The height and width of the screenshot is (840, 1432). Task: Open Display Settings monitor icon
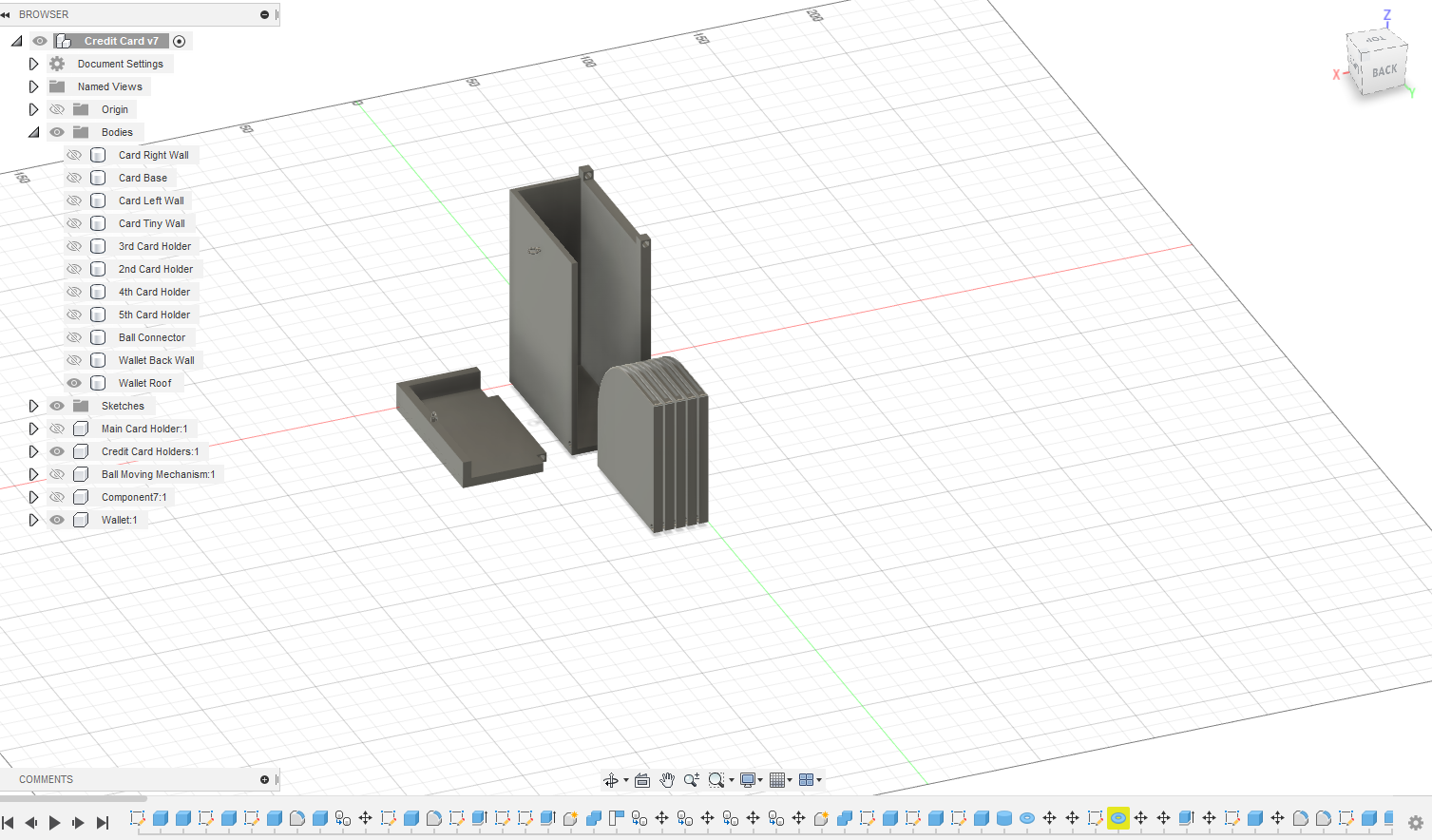point(748,780)
